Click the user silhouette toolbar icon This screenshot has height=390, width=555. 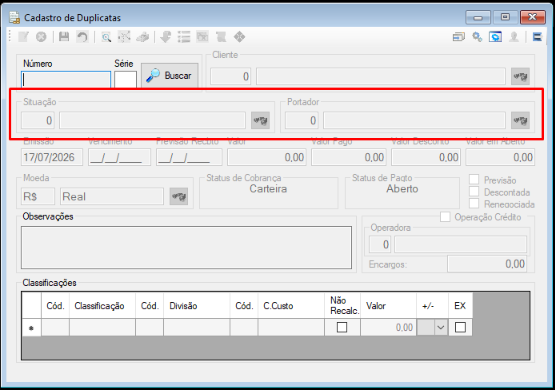point(514,37)
